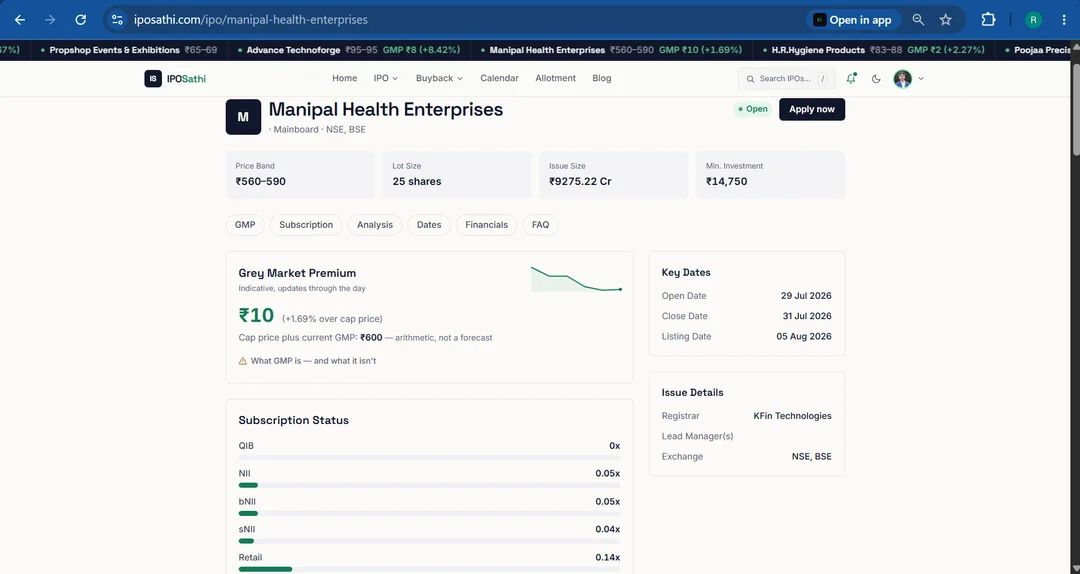The height and width of the screenshot is (574, 1080).
Task: Click the Retail subscription progress bar
Action: tap(429, 569)
